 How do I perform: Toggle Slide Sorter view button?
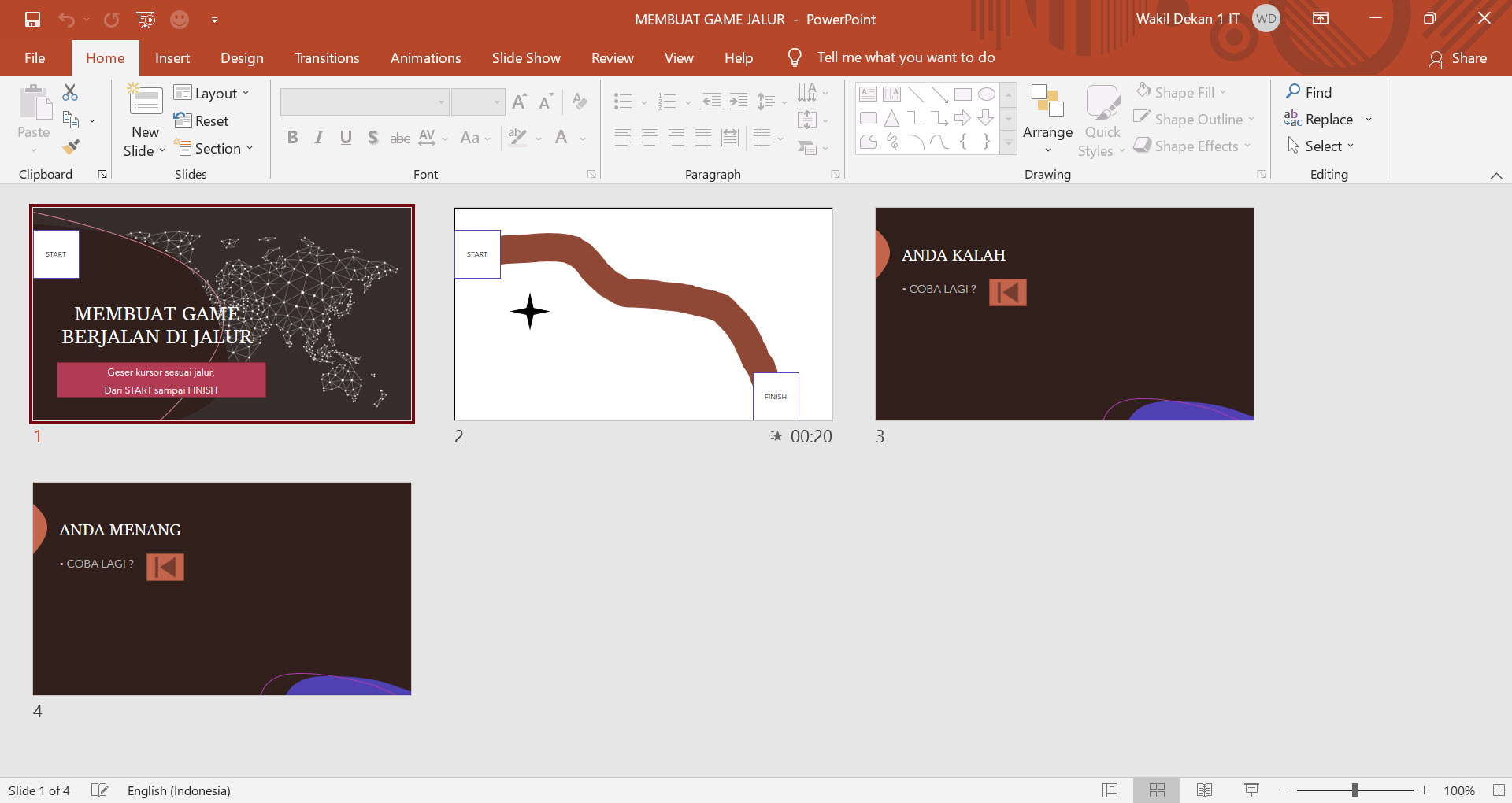point(1157,790)
